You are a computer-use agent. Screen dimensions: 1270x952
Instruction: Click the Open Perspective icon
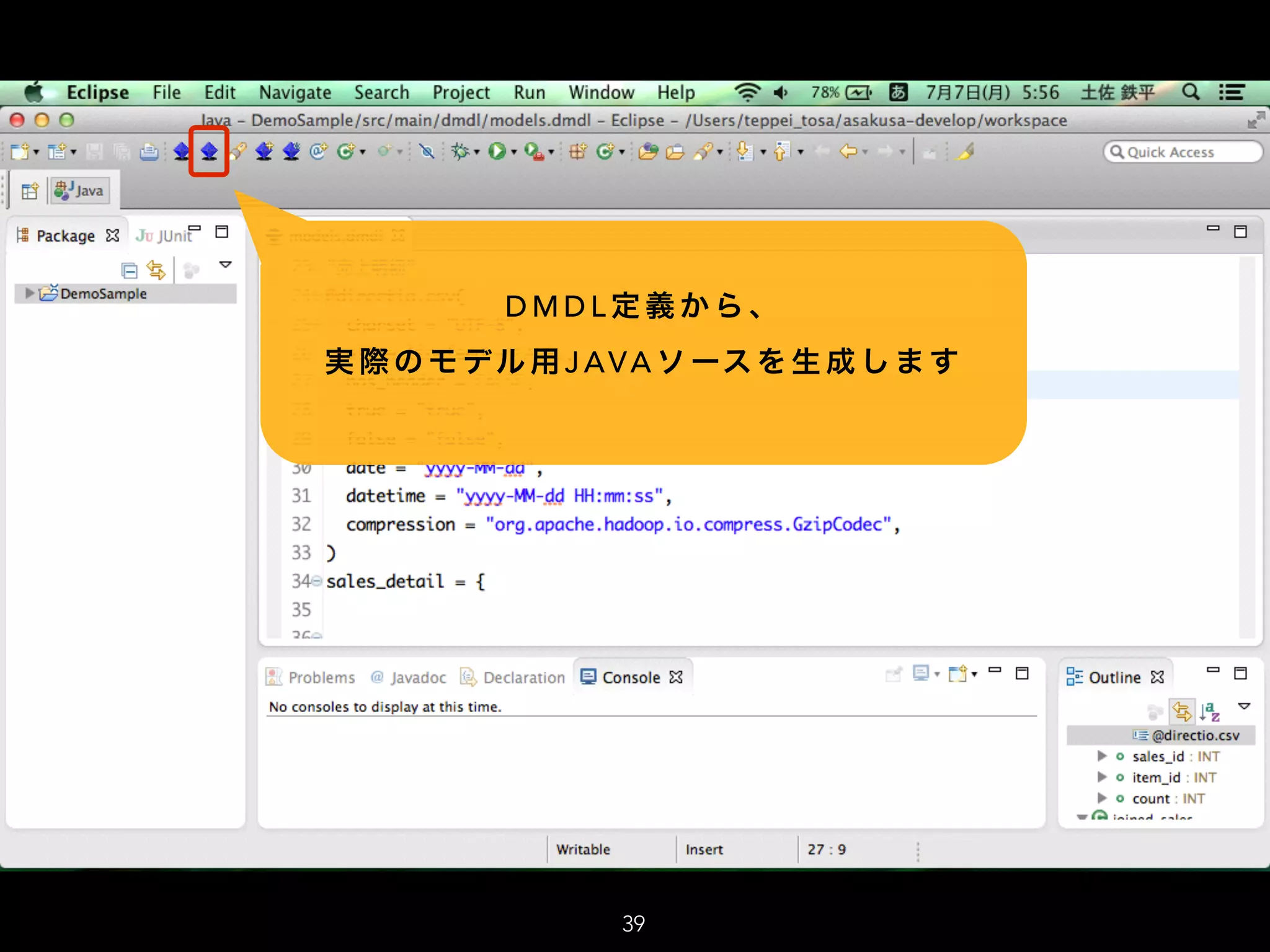click(x=29, y=191)
